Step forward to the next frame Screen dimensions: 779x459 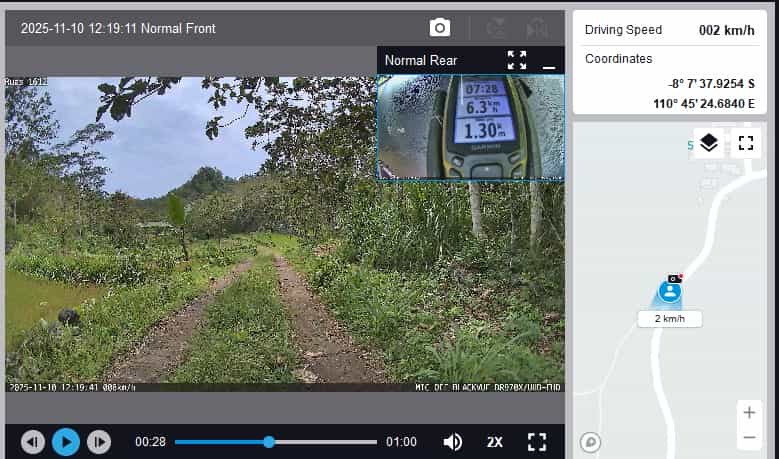pyautogui.click(x=98, y=442)
